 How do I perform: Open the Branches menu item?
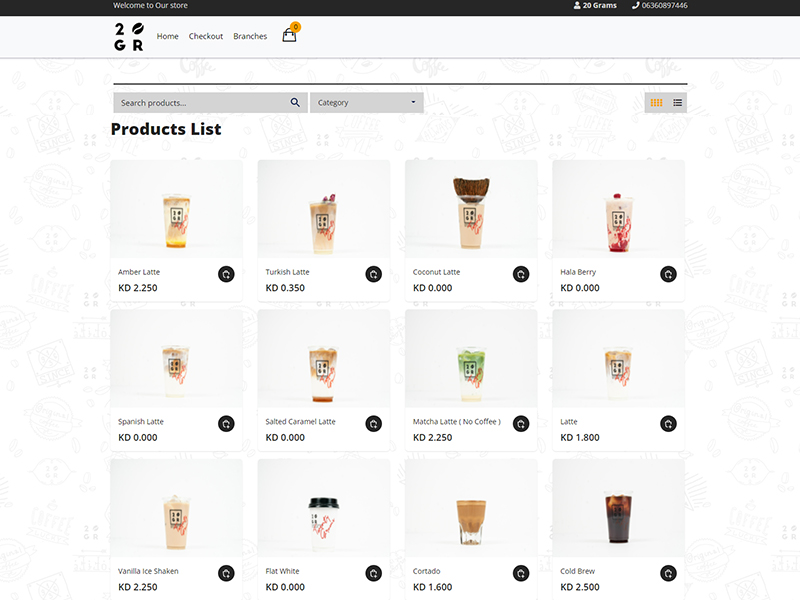tap(250, 36)
